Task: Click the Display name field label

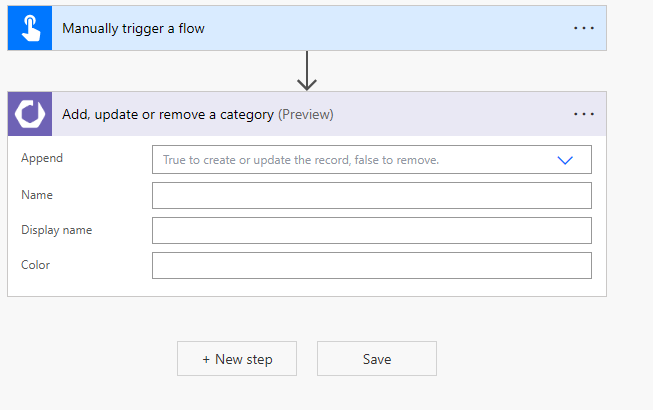Action: point(57,230)
